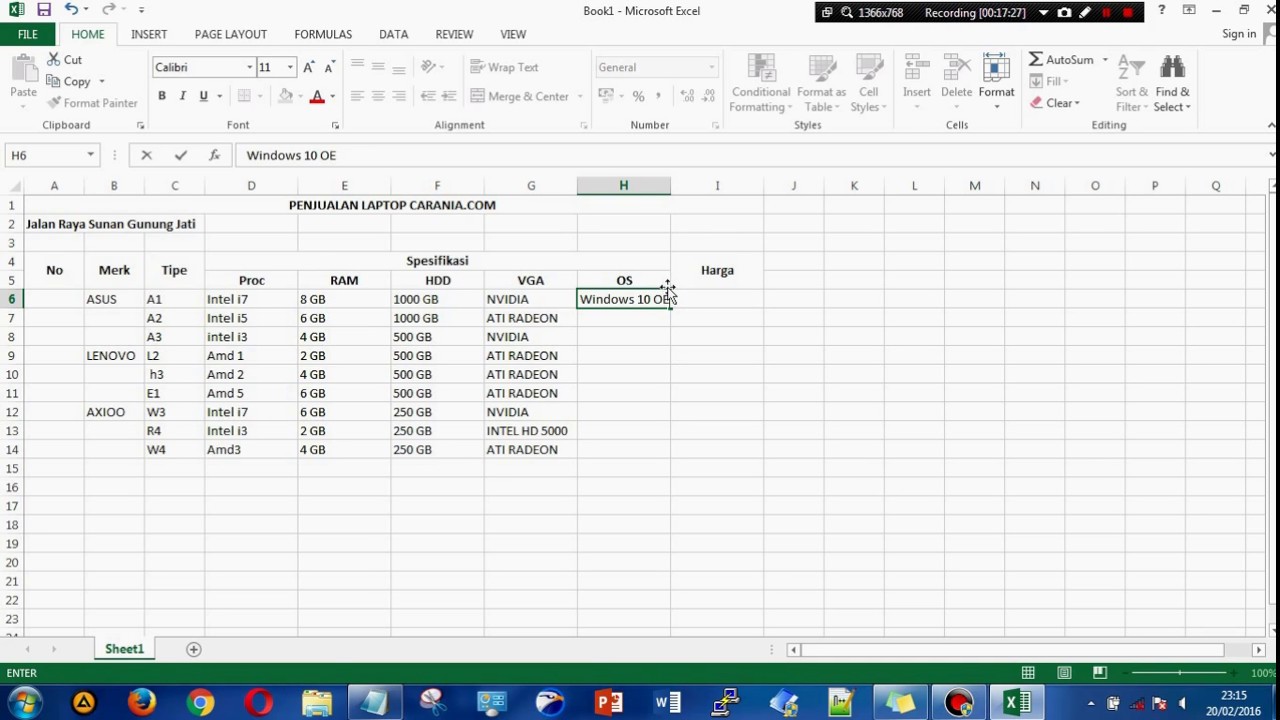Image resolution: width=1280 pixels, height=720 pixels.
Task: Click the Clear eraser button
Action: coord(1054,103)
